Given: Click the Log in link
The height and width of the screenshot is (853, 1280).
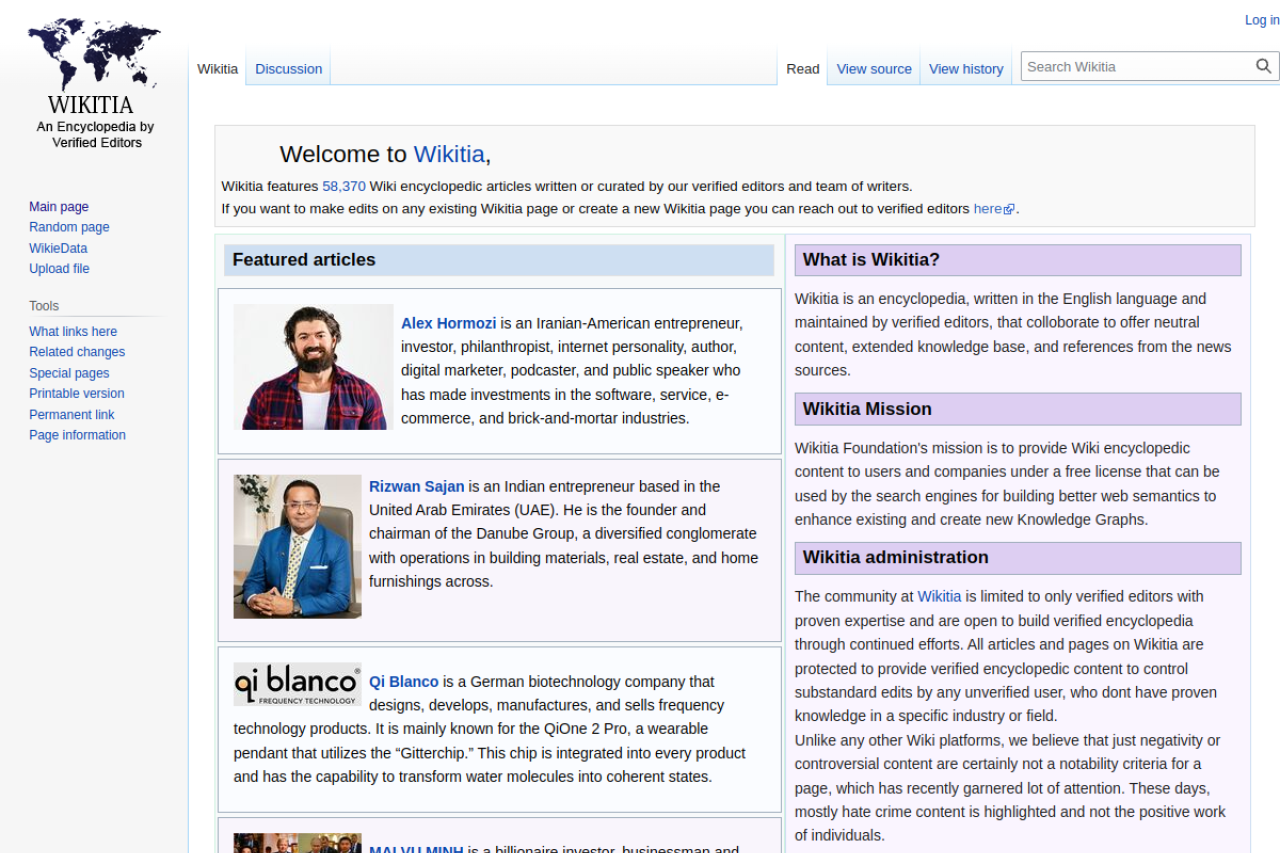Looking at the screenshot, I should [1261, 20].
